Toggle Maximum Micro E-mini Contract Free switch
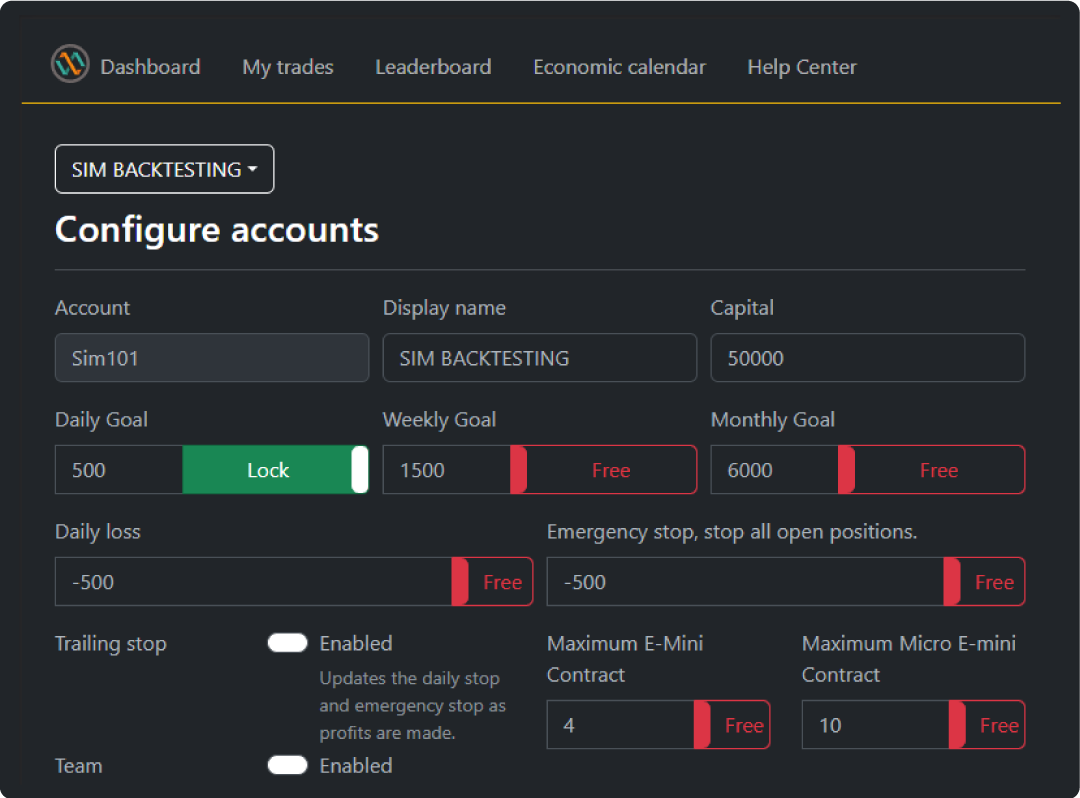The height and width of the screenshot is (798, 1080). click(987, 725)
